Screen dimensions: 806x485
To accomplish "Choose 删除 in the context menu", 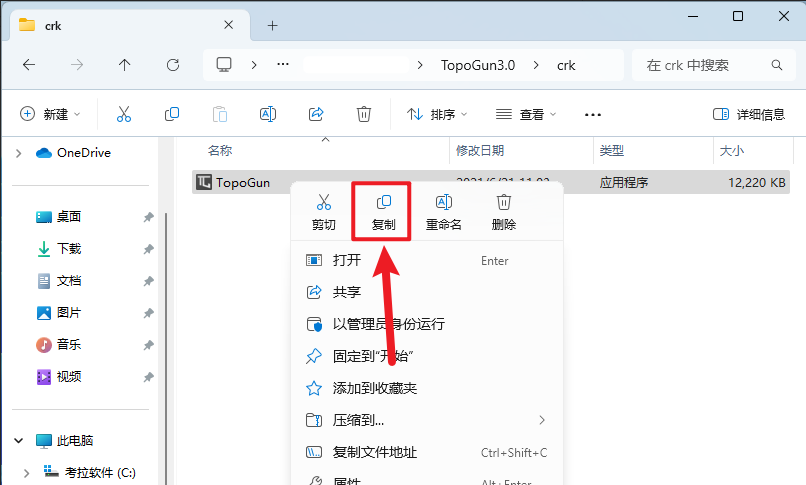I will (504, 212).
